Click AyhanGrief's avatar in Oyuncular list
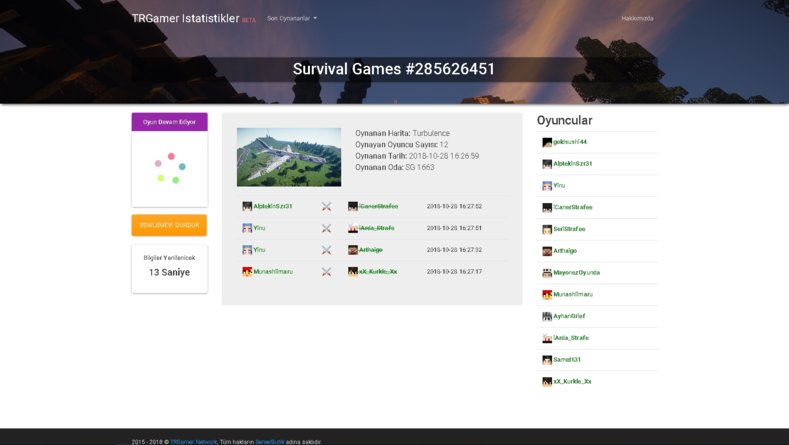 pos(547,316)
